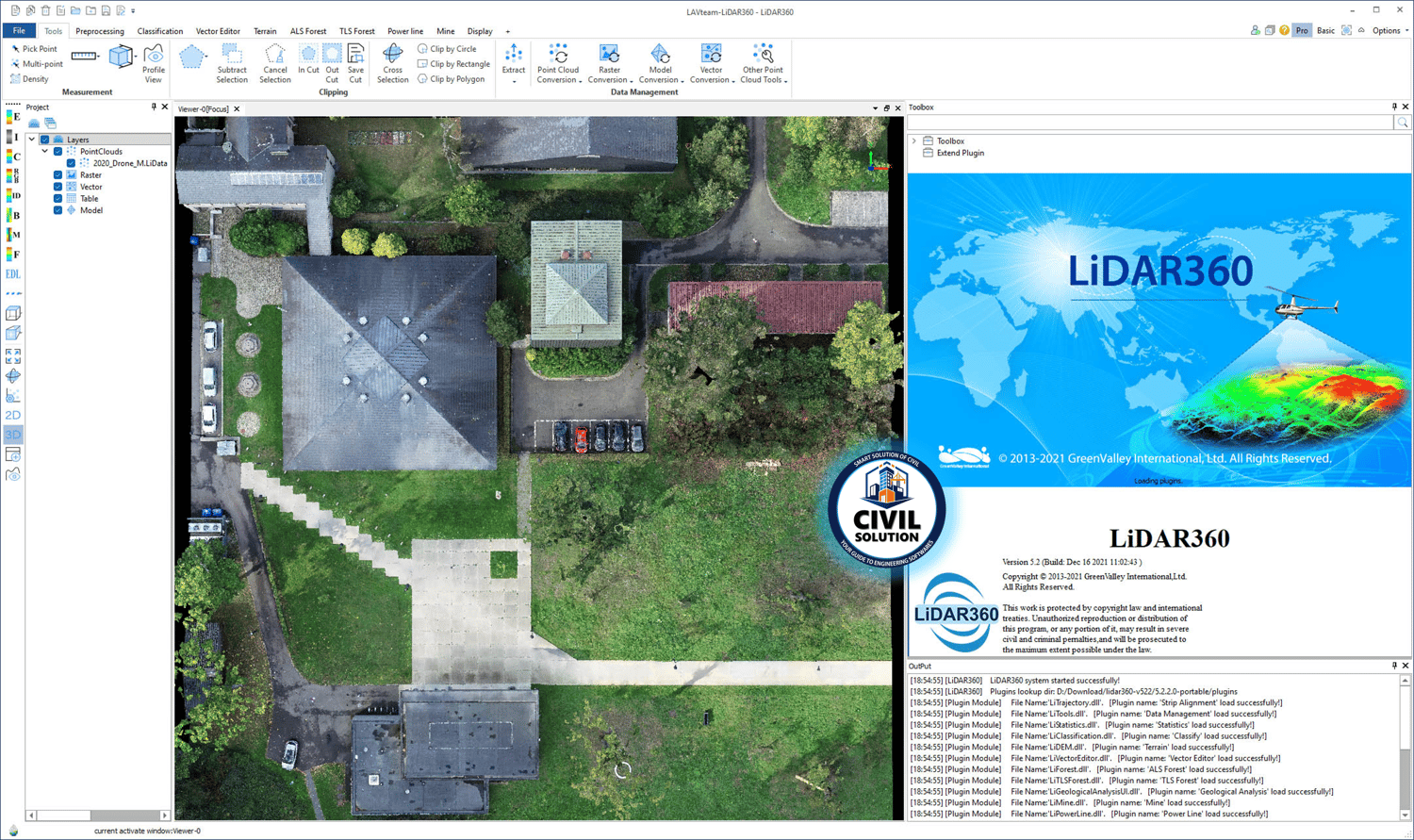Click the Density measurement tool
Screen dimensions: 1414x840
click(29, 79)
